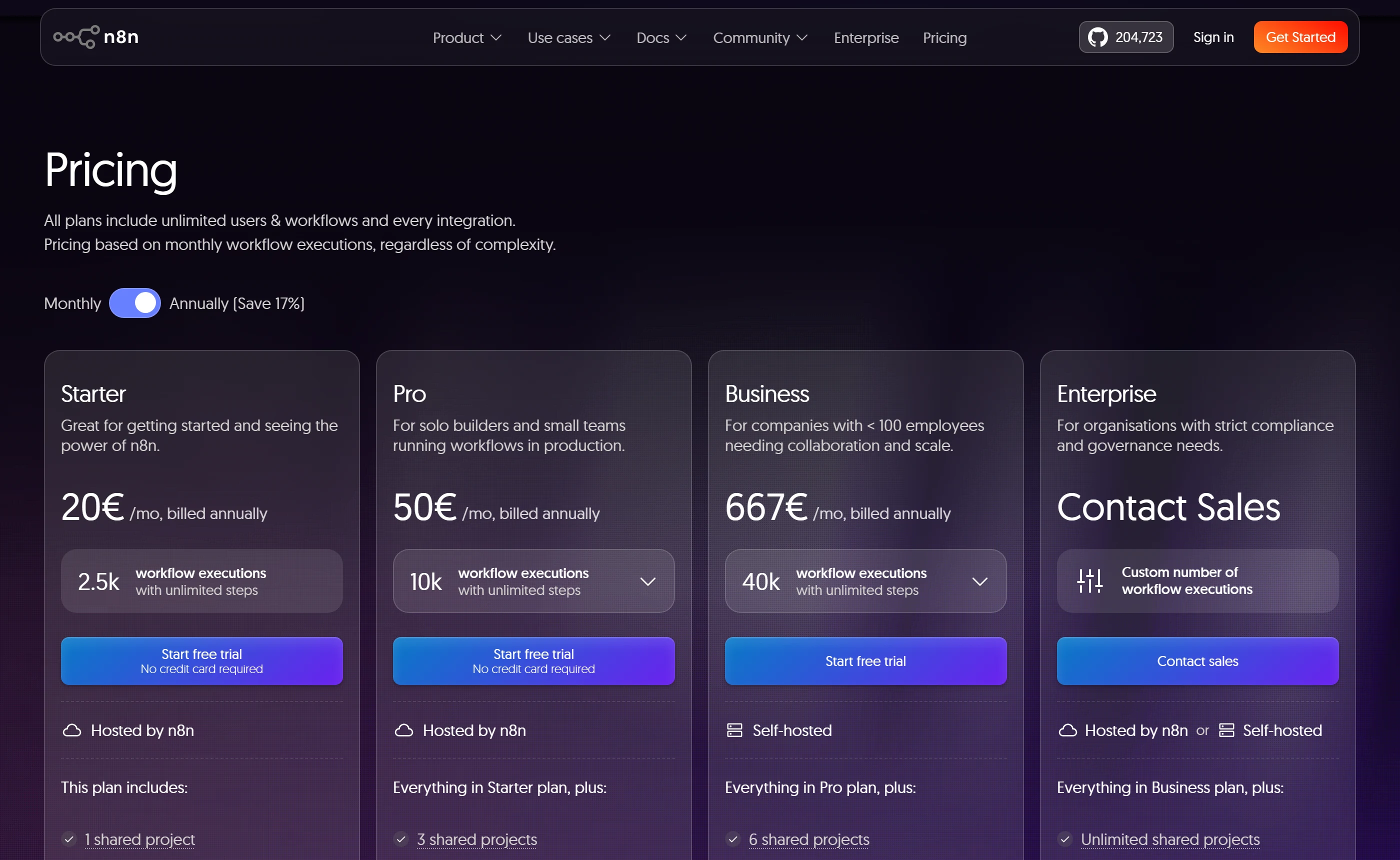
Task: Click the checkmark icon beside 1 shared project
Action: 69,839
